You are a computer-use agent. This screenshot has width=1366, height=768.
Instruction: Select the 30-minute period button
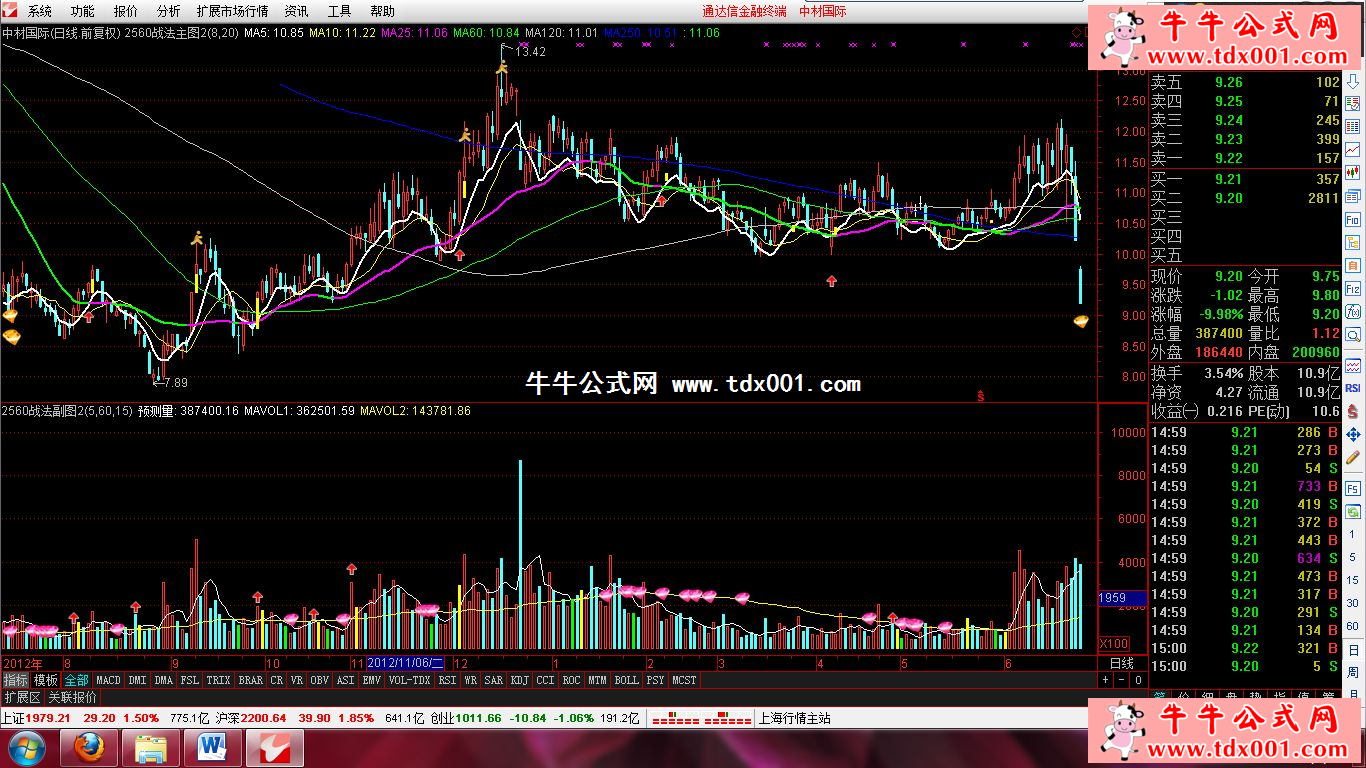[x=1352, y=602]
